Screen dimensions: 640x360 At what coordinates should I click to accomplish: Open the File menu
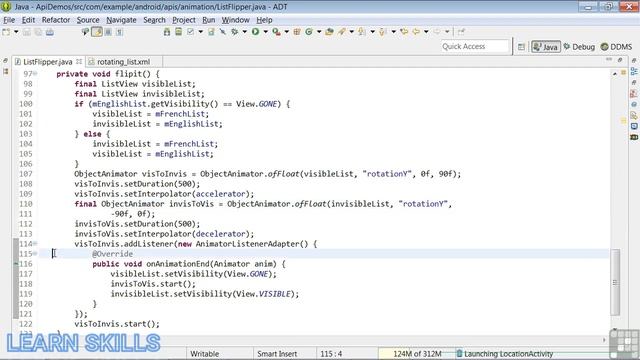click(9, 20)
